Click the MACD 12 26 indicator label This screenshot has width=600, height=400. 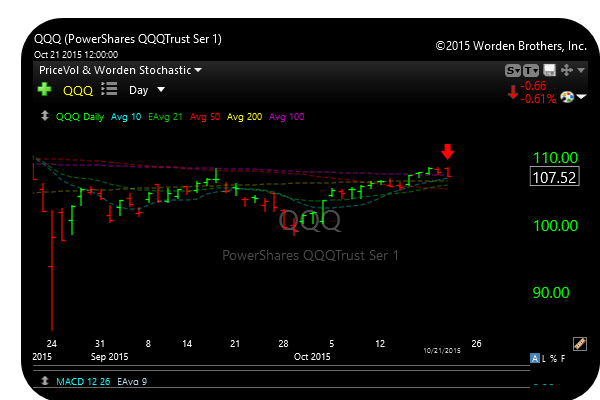[x=83, y=381]
